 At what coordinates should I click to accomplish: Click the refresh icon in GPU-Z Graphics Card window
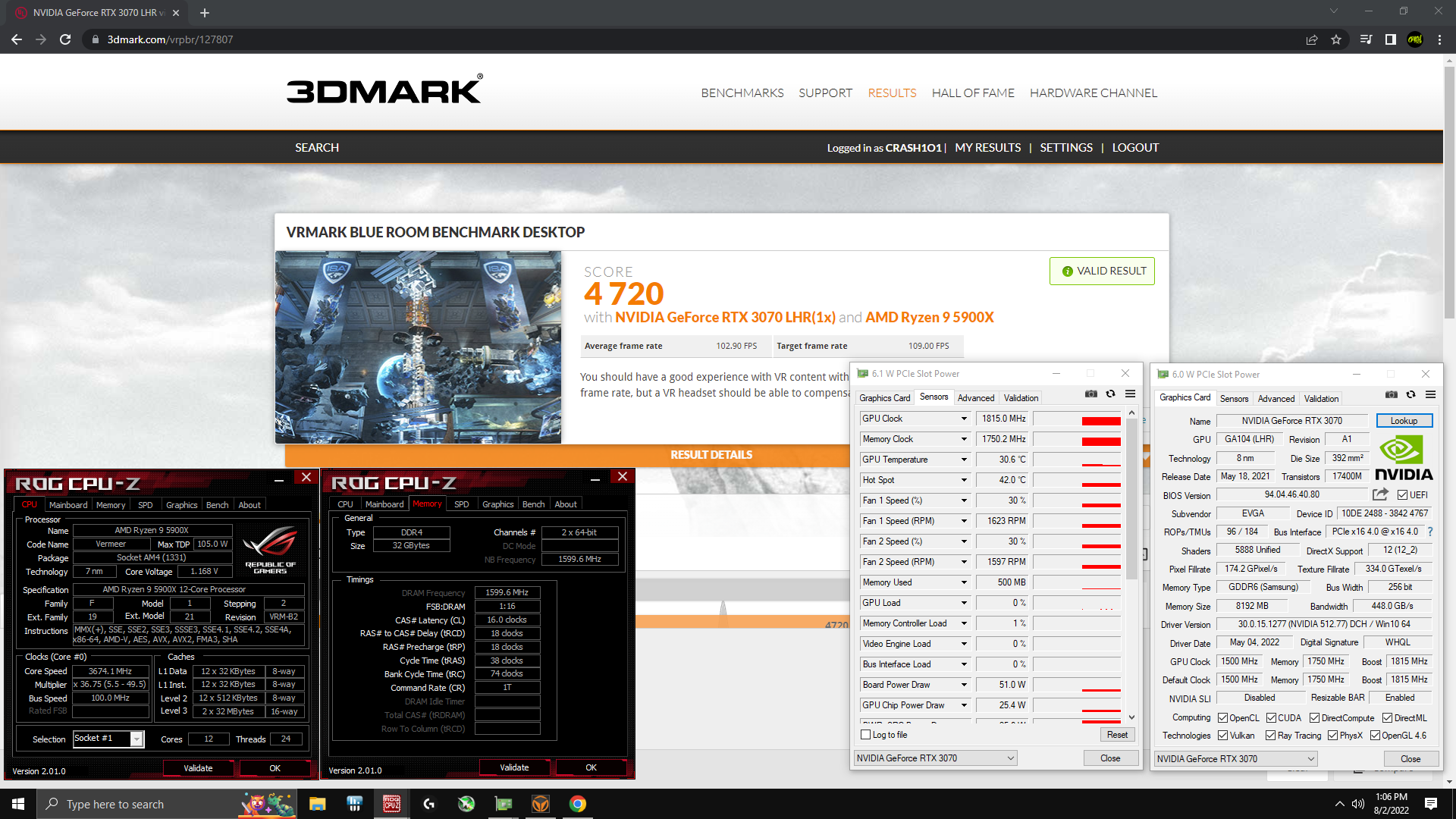1410,395
